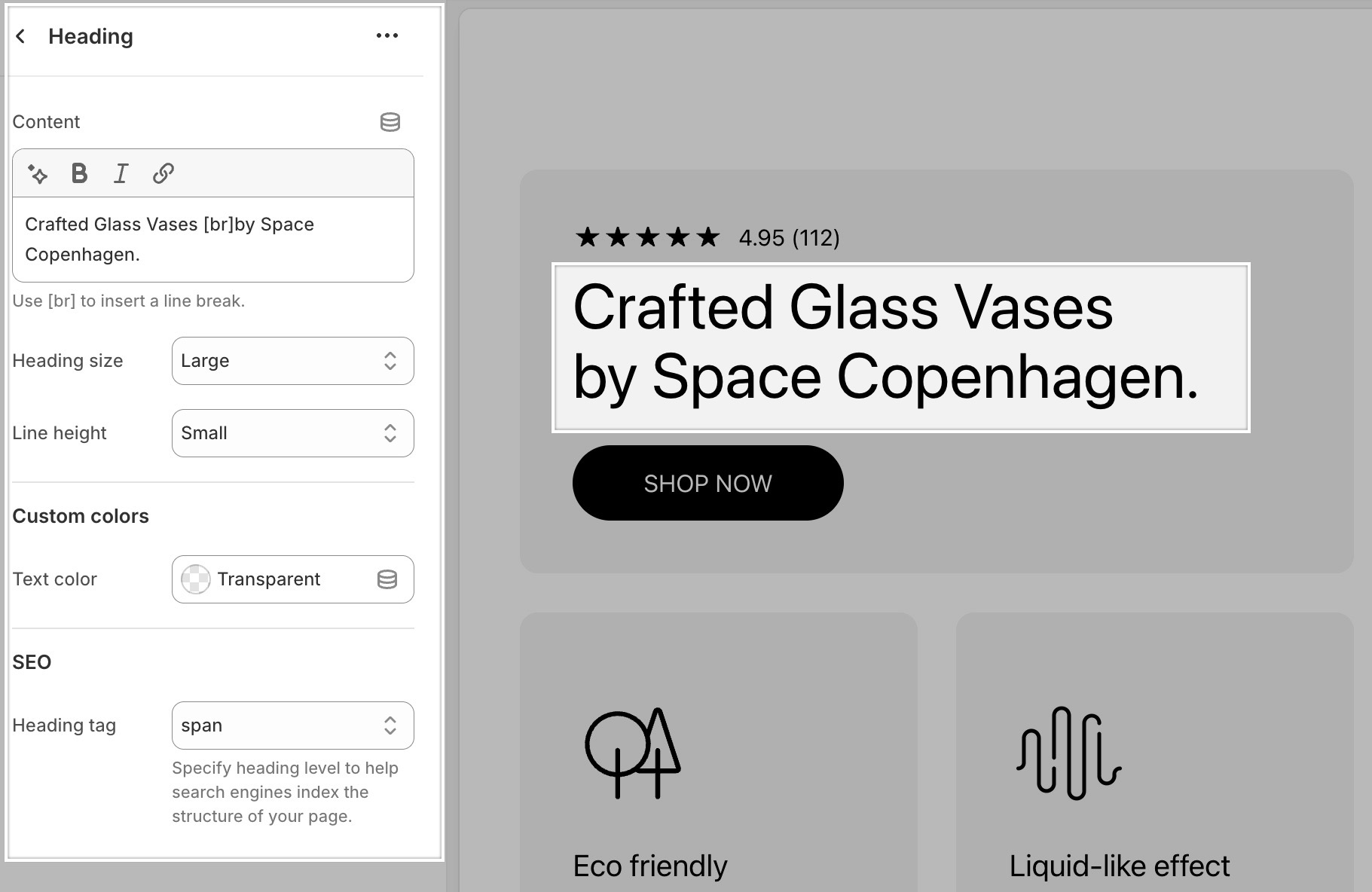Click the SHOP NOW button in preview
Screen dimensions: 1372x892
707,483
